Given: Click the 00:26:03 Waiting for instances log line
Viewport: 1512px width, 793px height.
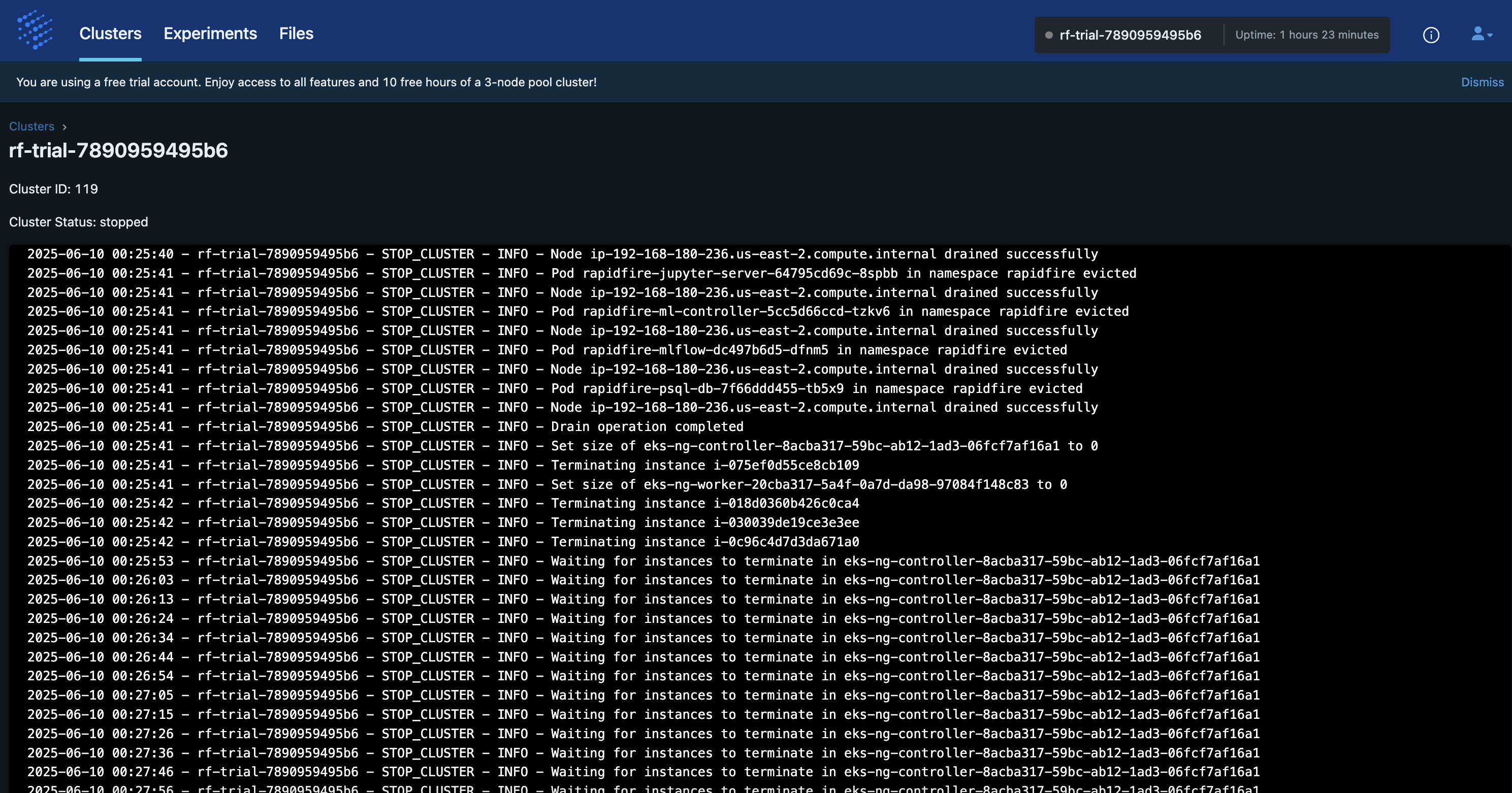Looking at the screenshot, I should click(644, 580).
